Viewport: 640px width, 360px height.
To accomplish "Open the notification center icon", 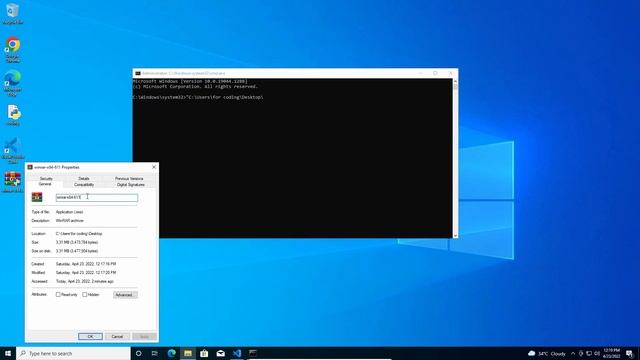I will tap(629, 353).
